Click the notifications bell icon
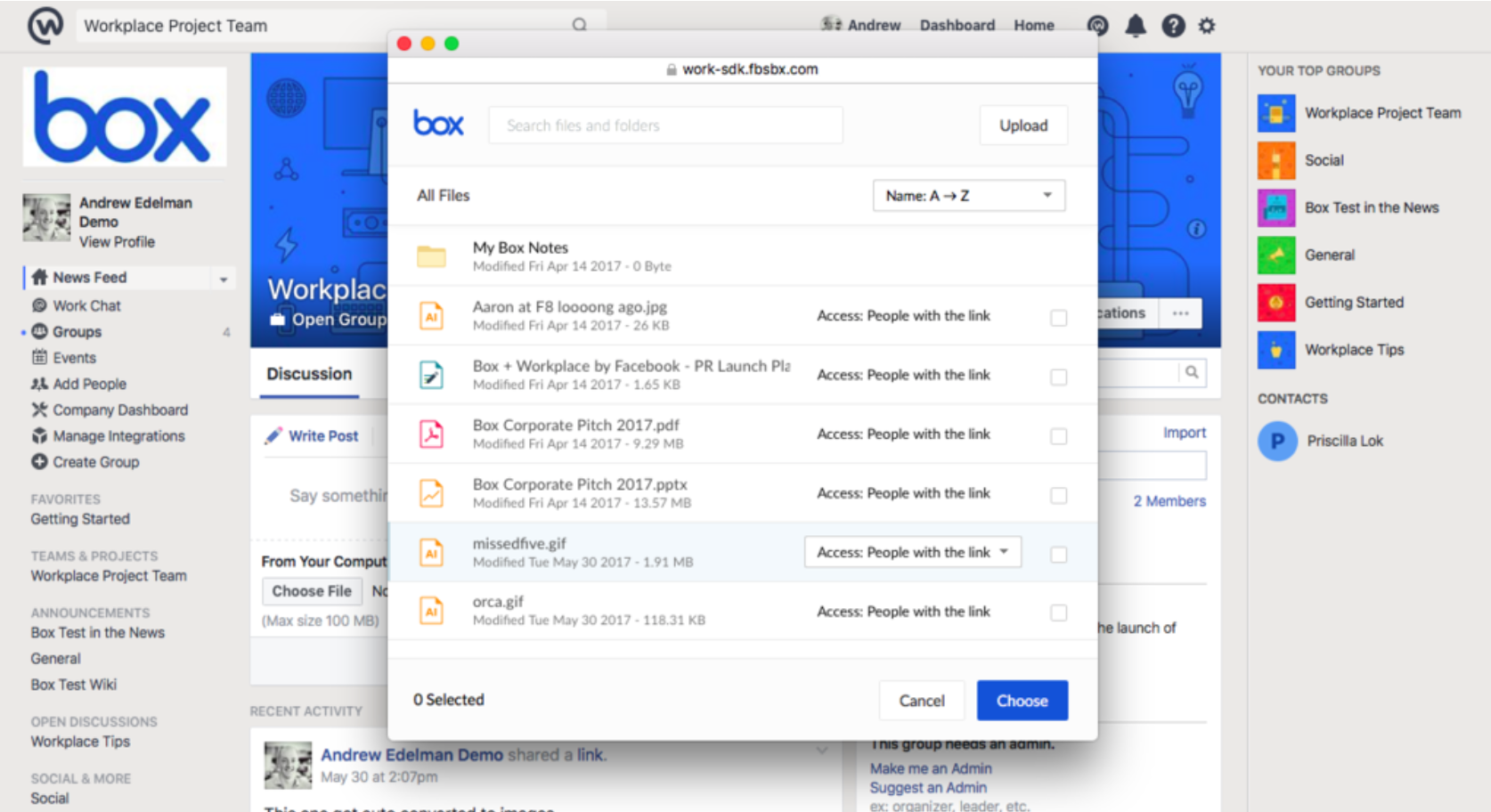Image resolution: width=1491 pixels, height=812 pixels. pos(1135,26)
